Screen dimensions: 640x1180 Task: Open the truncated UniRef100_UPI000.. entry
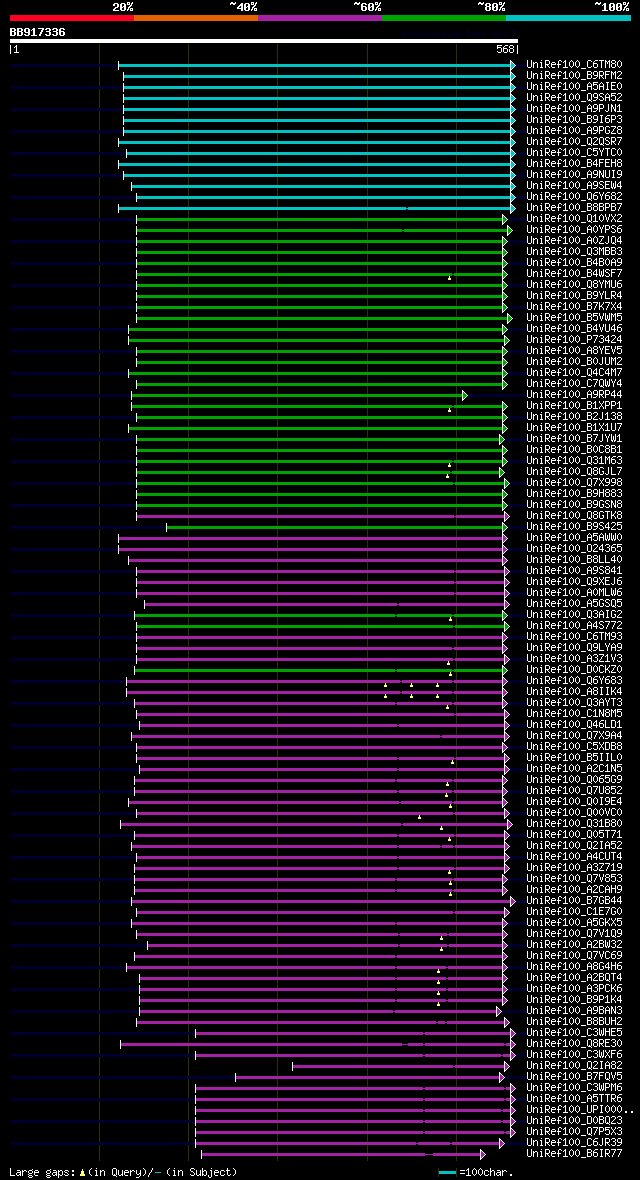[580, 1109]
